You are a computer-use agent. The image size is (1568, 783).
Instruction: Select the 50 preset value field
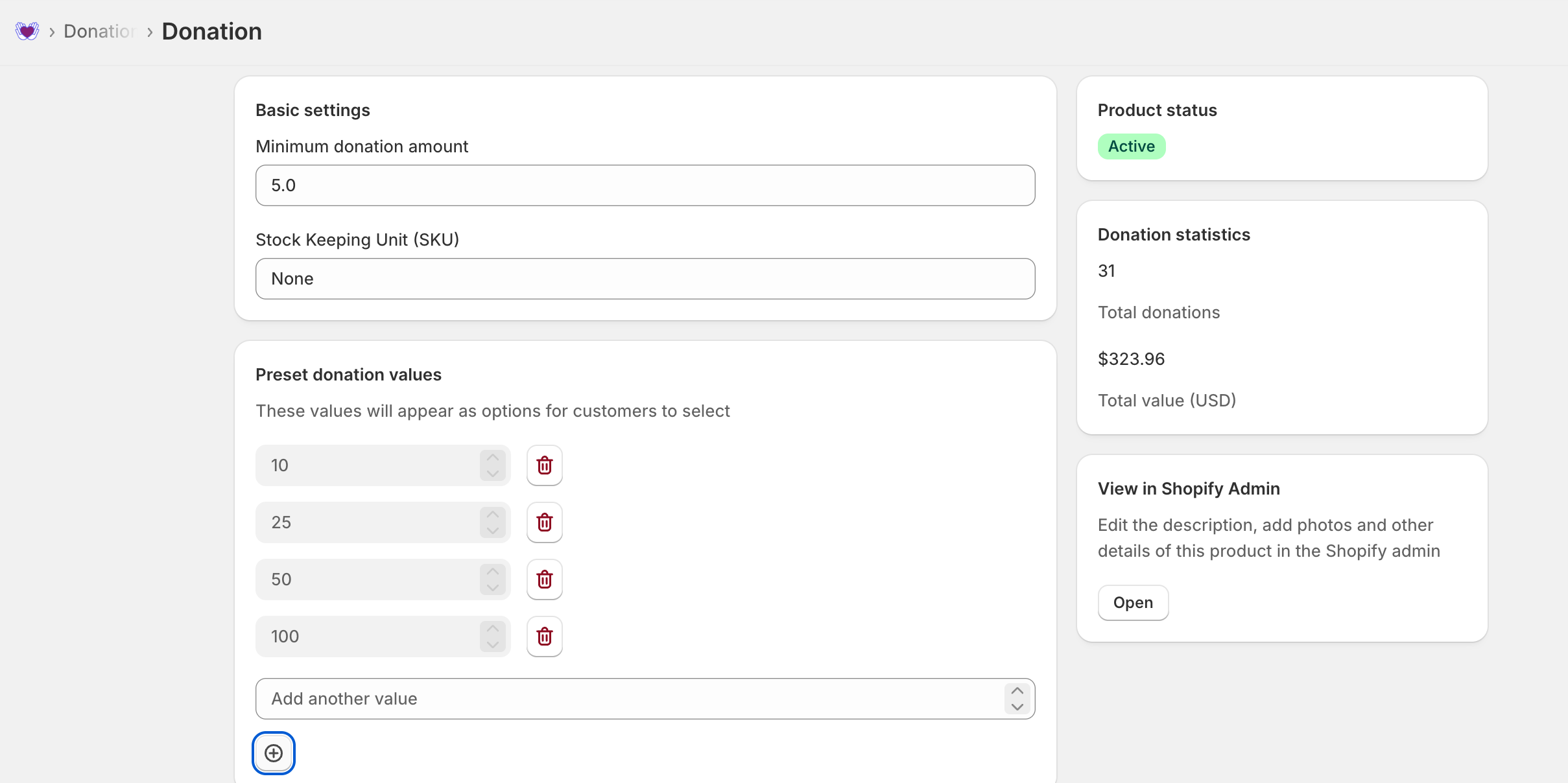pos(366,579)
